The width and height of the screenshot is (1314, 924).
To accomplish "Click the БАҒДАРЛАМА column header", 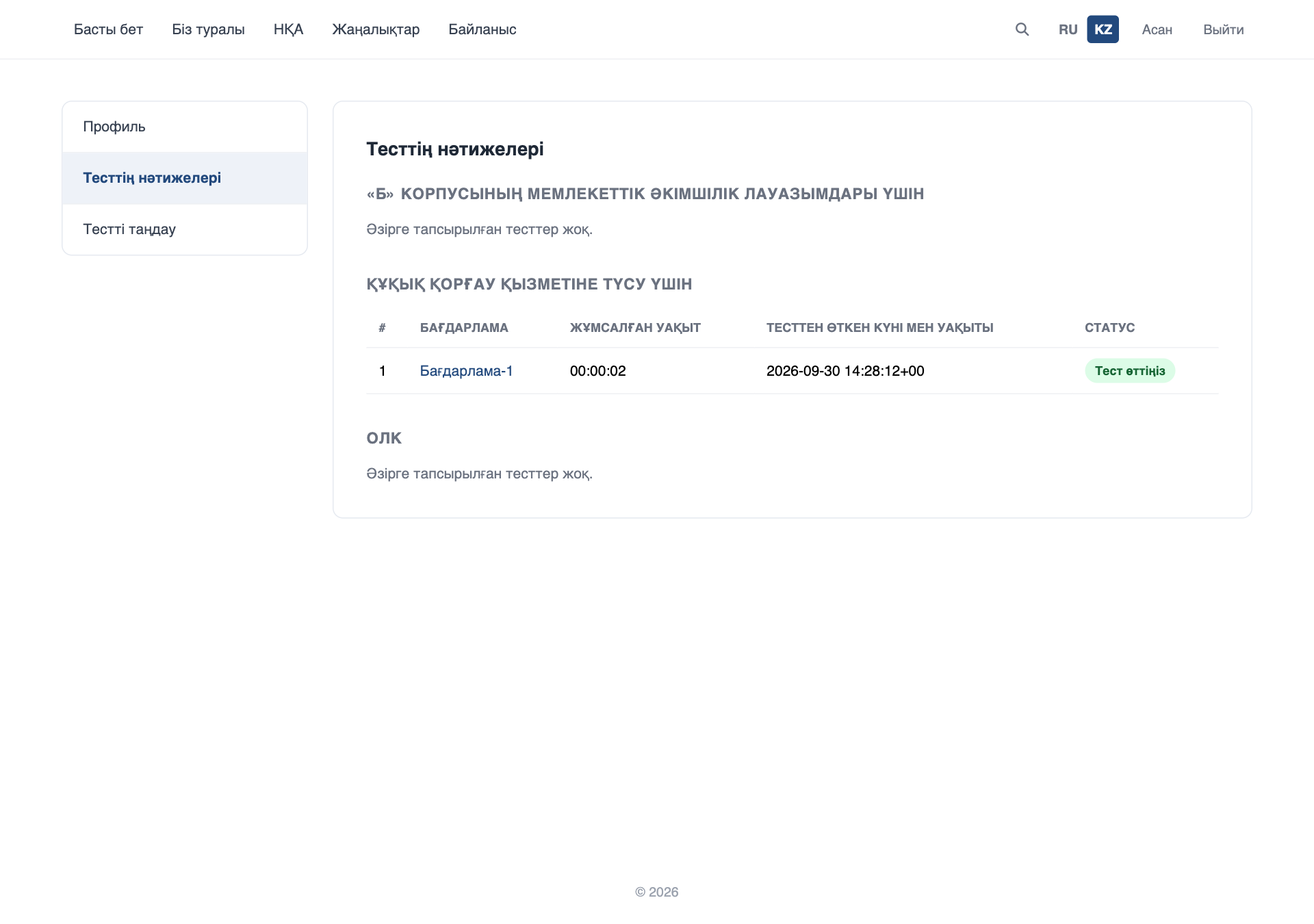I will [x=464, y=328].
